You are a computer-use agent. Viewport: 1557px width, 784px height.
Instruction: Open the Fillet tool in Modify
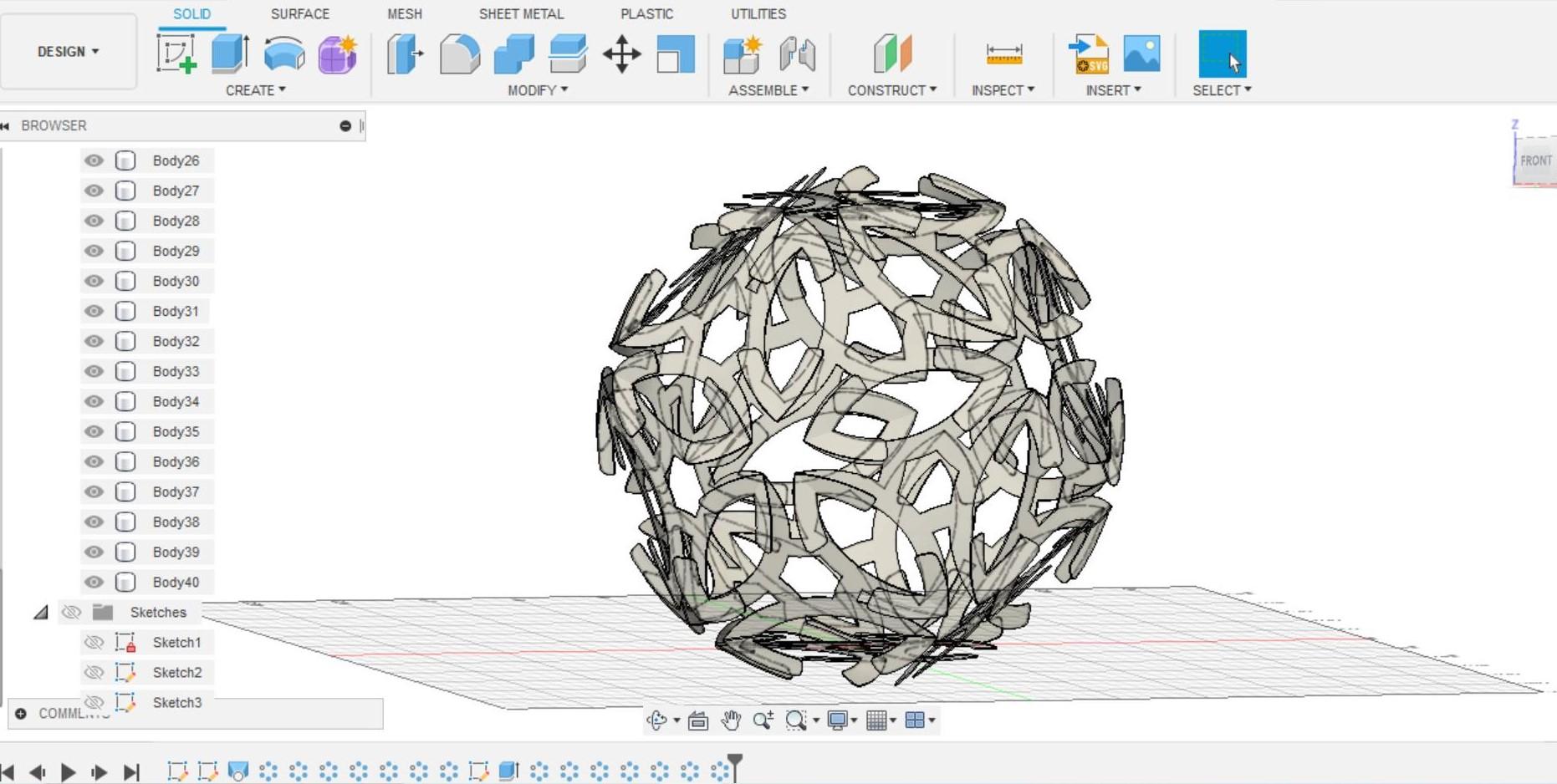coord(459,53)
